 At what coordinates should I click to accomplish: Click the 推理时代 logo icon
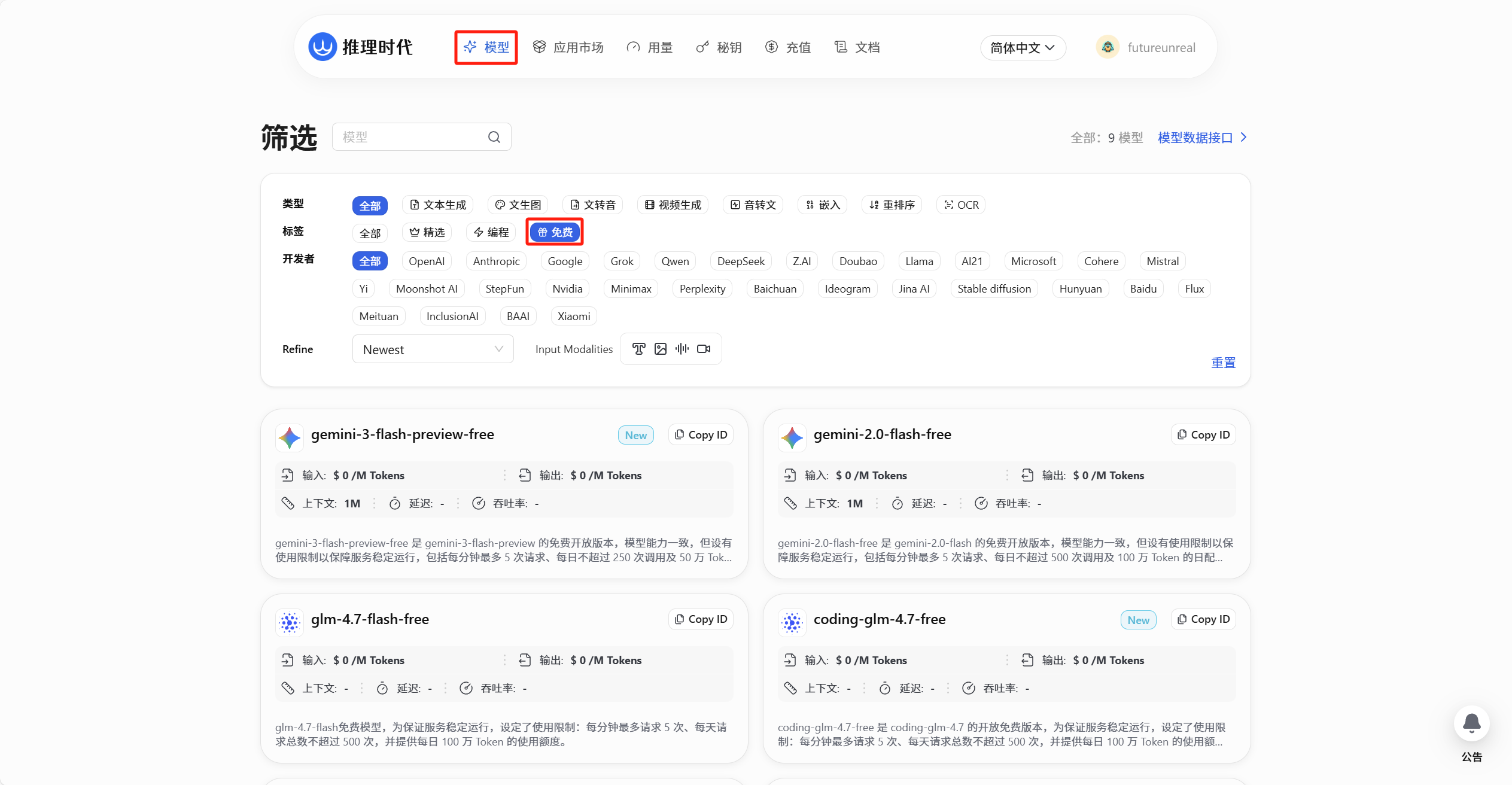tap(323, 47)
